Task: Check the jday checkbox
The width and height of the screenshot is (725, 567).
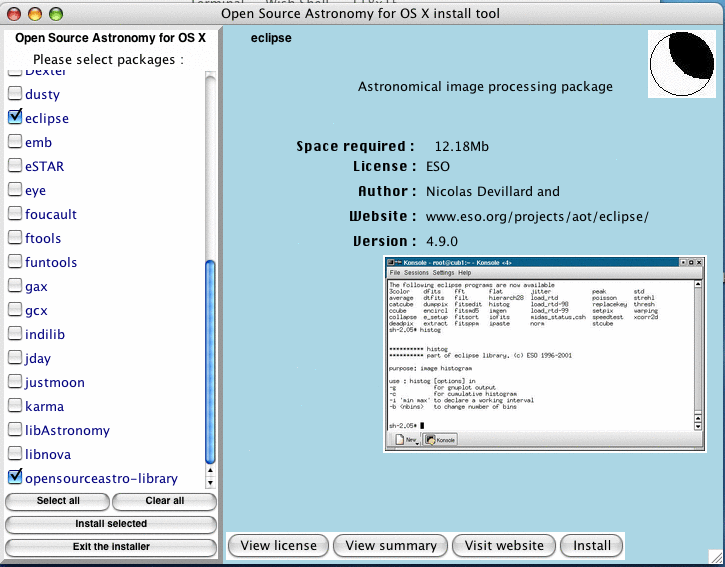Action: click(x=15, y=358)
